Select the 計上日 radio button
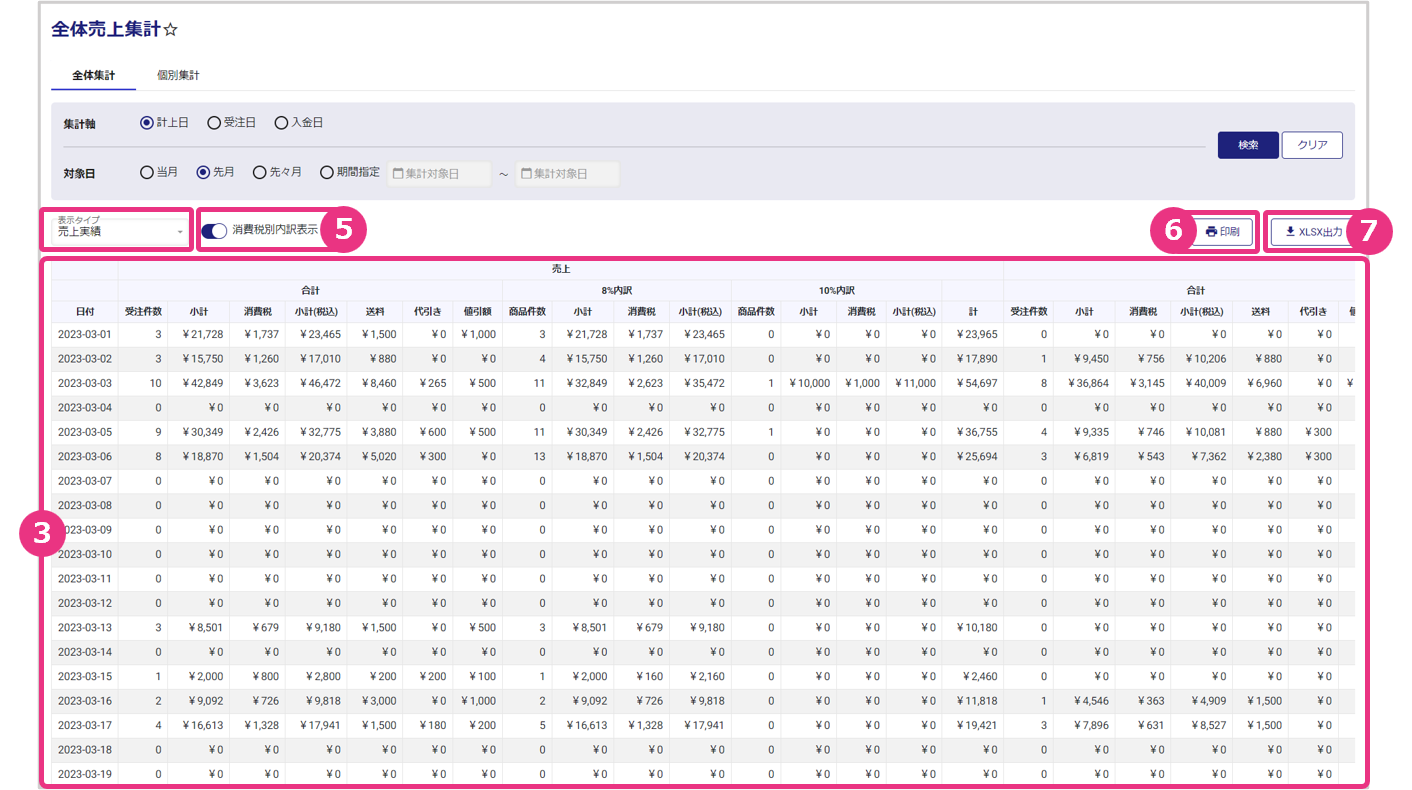Viewport: 1412px width, 790px height. [x=147, y=123]
